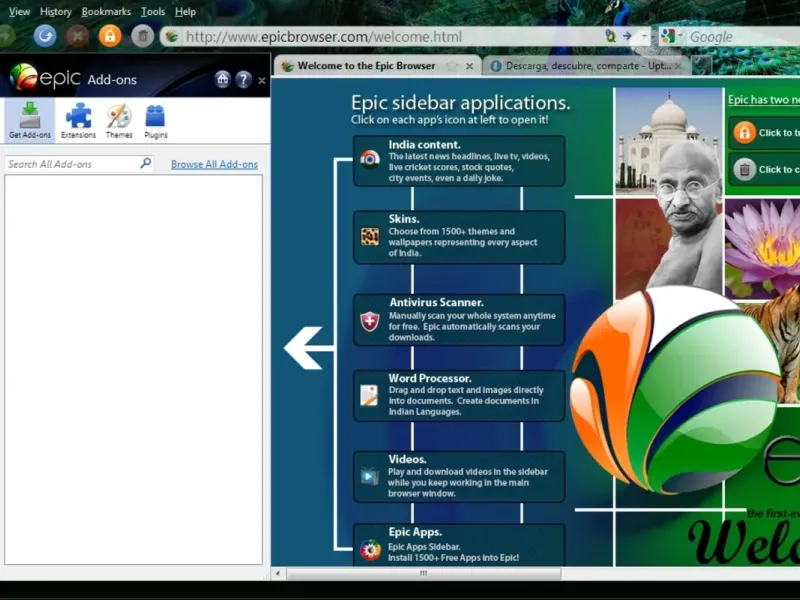Open the Bookmarks menu

(x=106, y=11)
